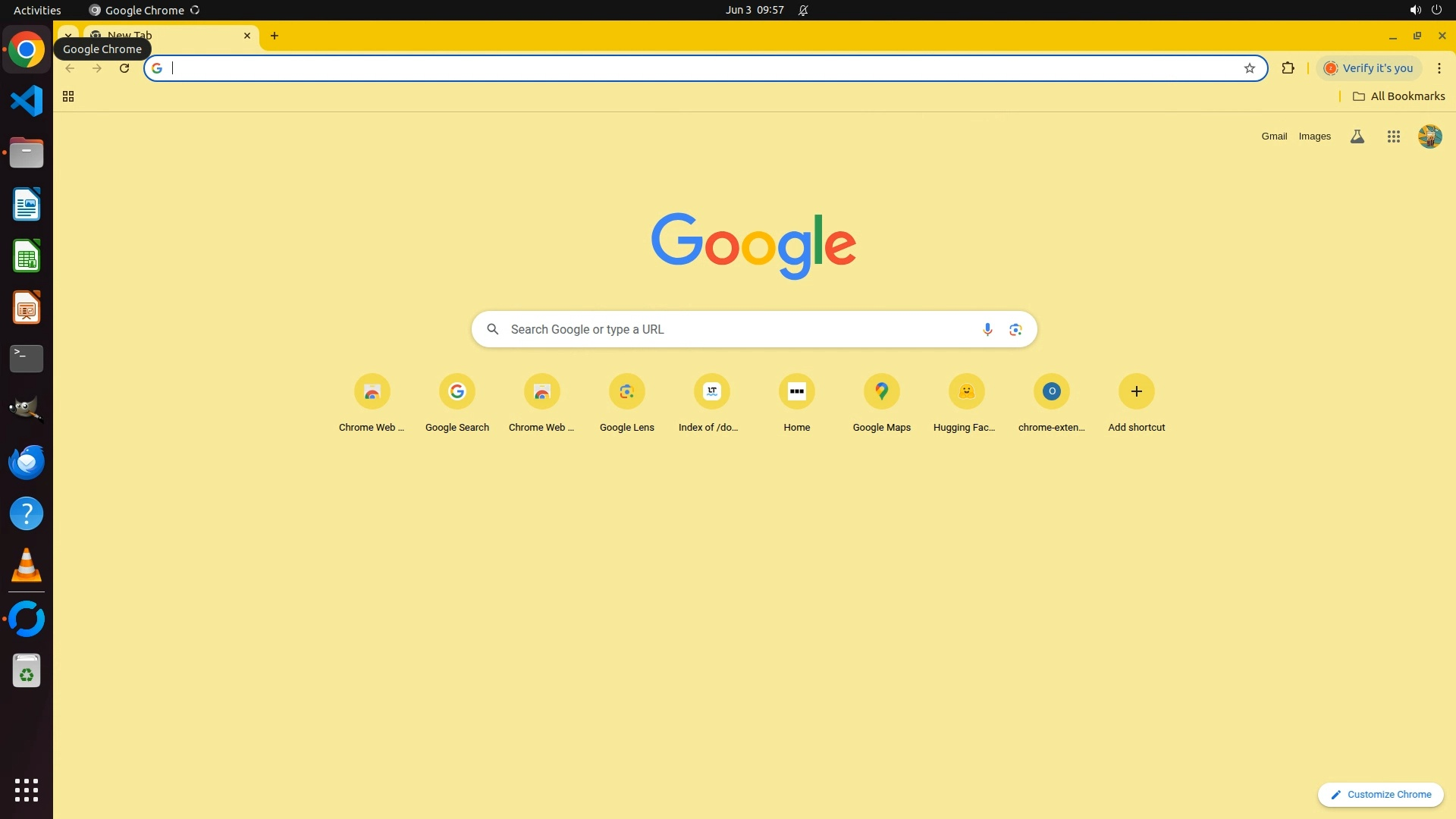
Task: Click the Gmail link
Action: click(x=1274, y=136)
